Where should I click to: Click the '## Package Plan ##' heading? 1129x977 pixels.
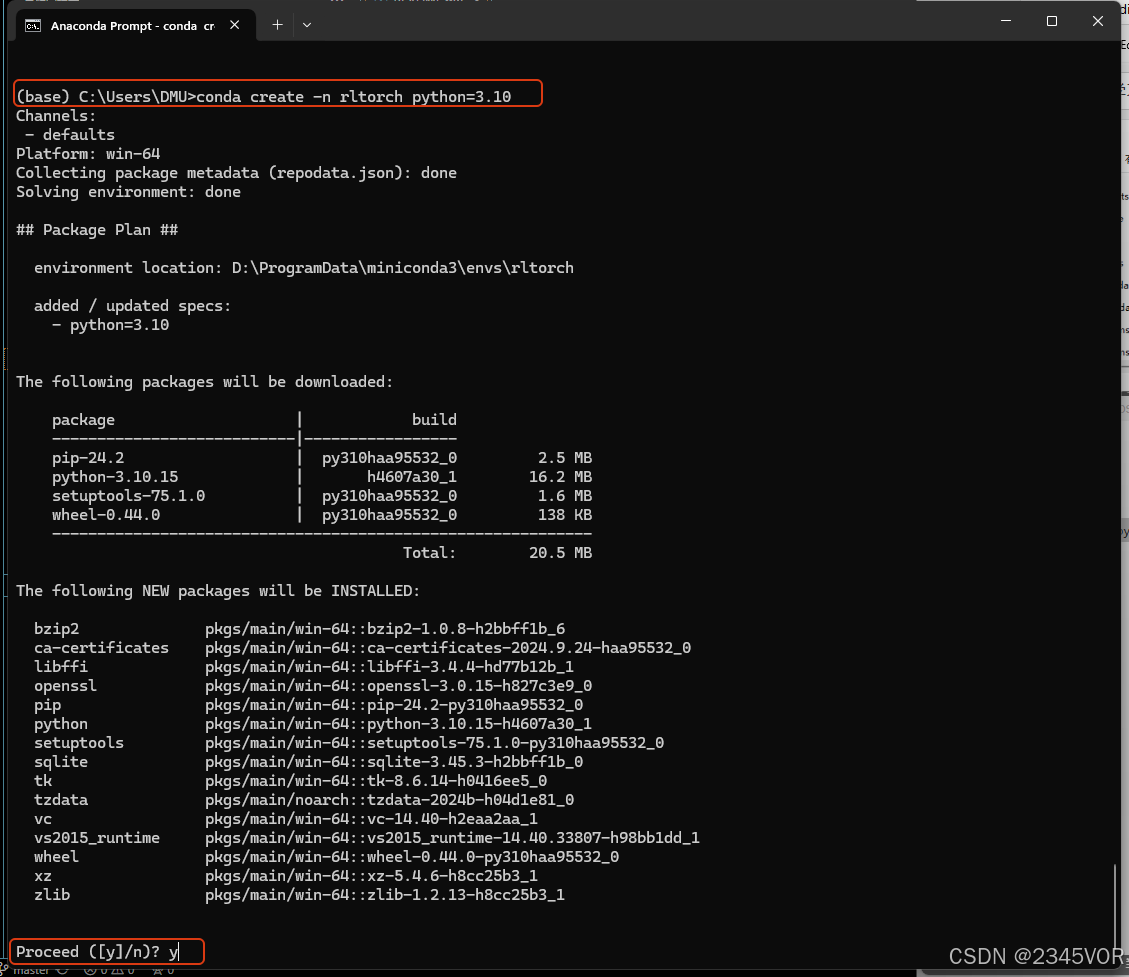pos(97,230)
